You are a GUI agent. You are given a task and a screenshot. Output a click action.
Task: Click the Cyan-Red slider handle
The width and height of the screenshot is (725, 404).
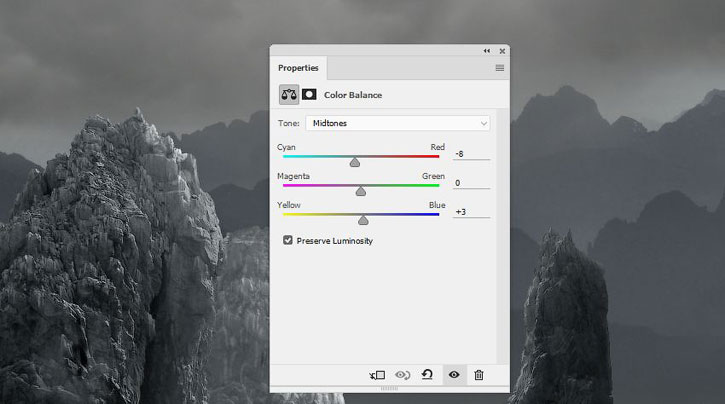(355, 162)
